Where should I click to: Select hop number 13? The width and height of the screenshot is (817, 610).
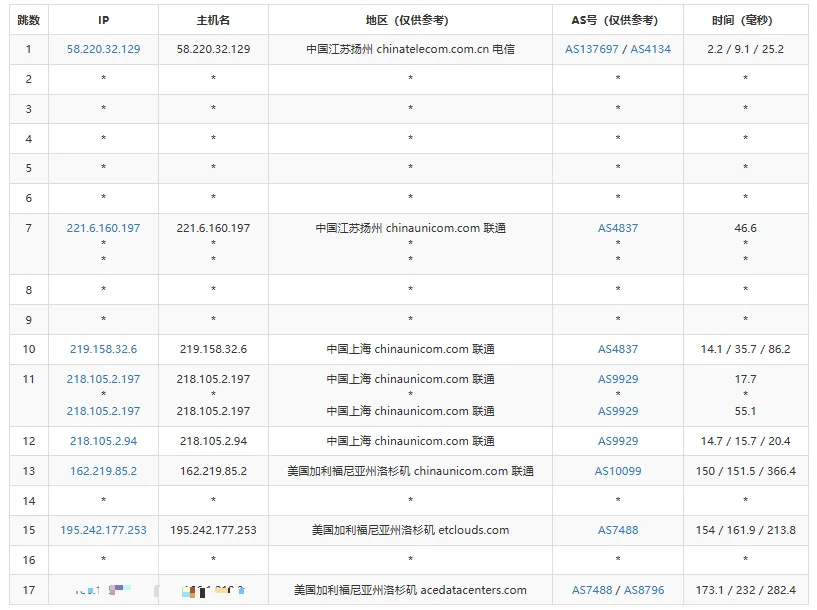[x=29, y=471]
